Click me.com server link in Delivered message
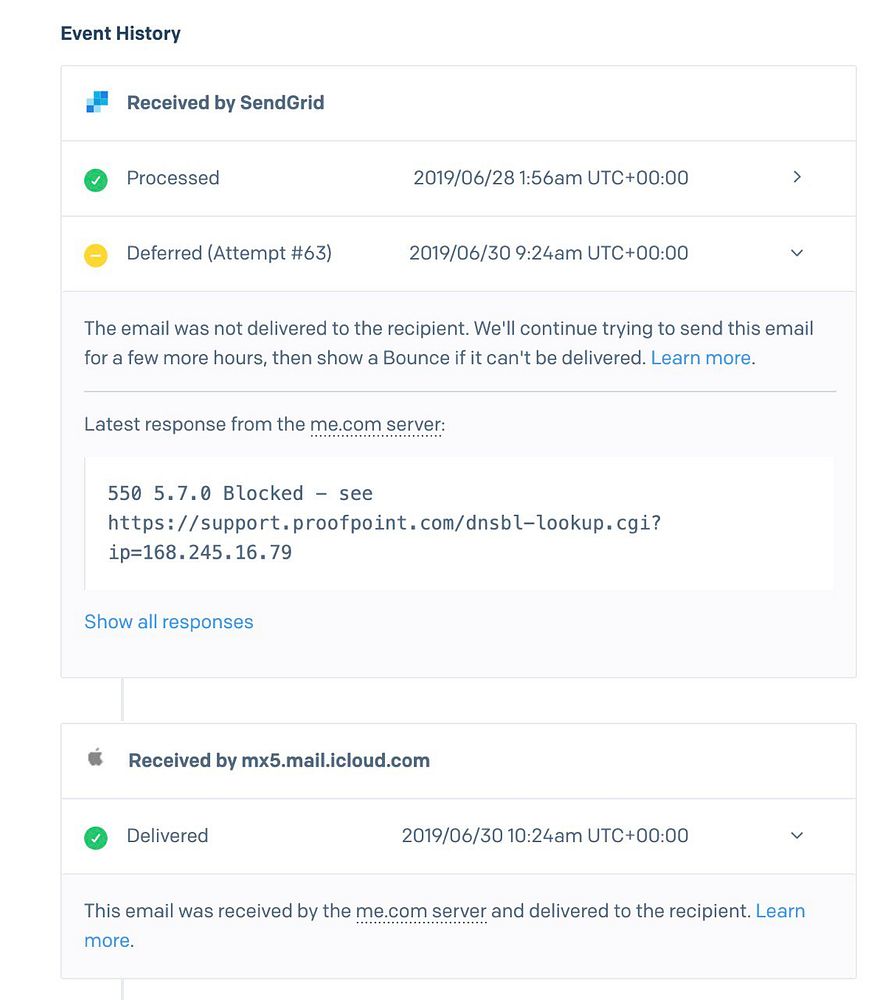Screen dimensions: 888x1000 pos(421,911)
